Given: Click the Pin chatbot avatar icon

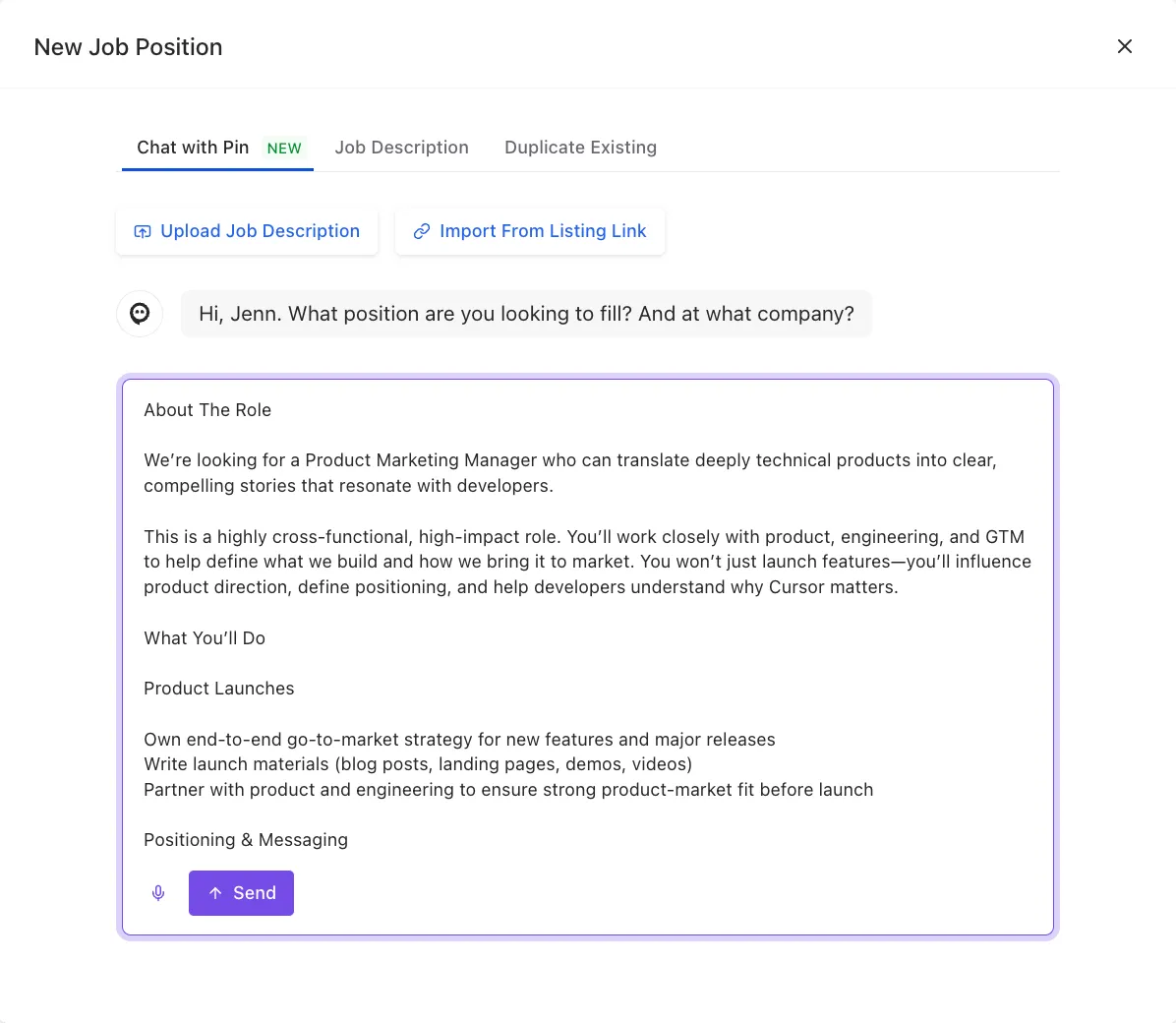Looking at the screenshot, I should tap(140, 314).
